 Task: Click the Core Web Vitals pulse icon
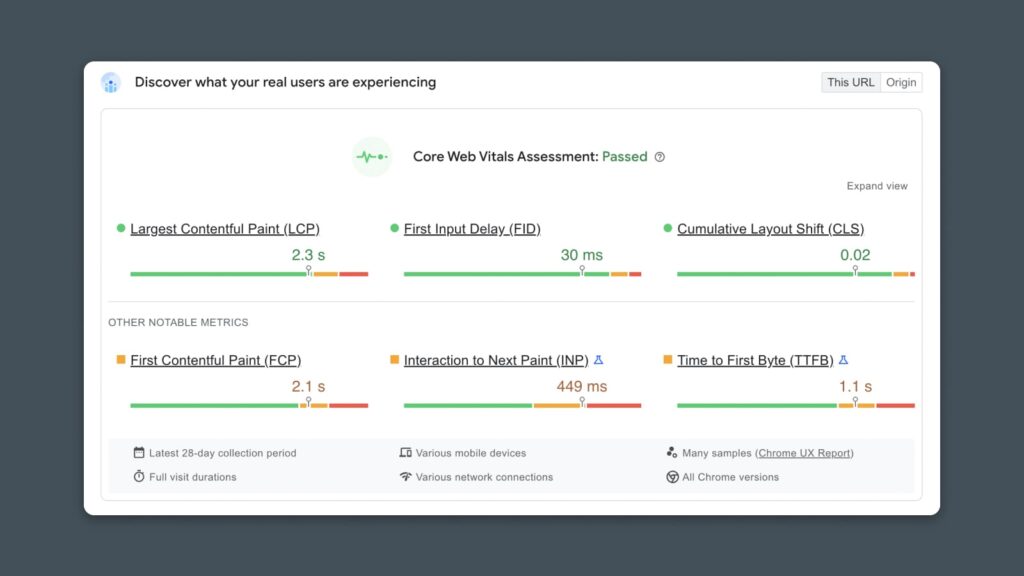click(x=371, y=157)
